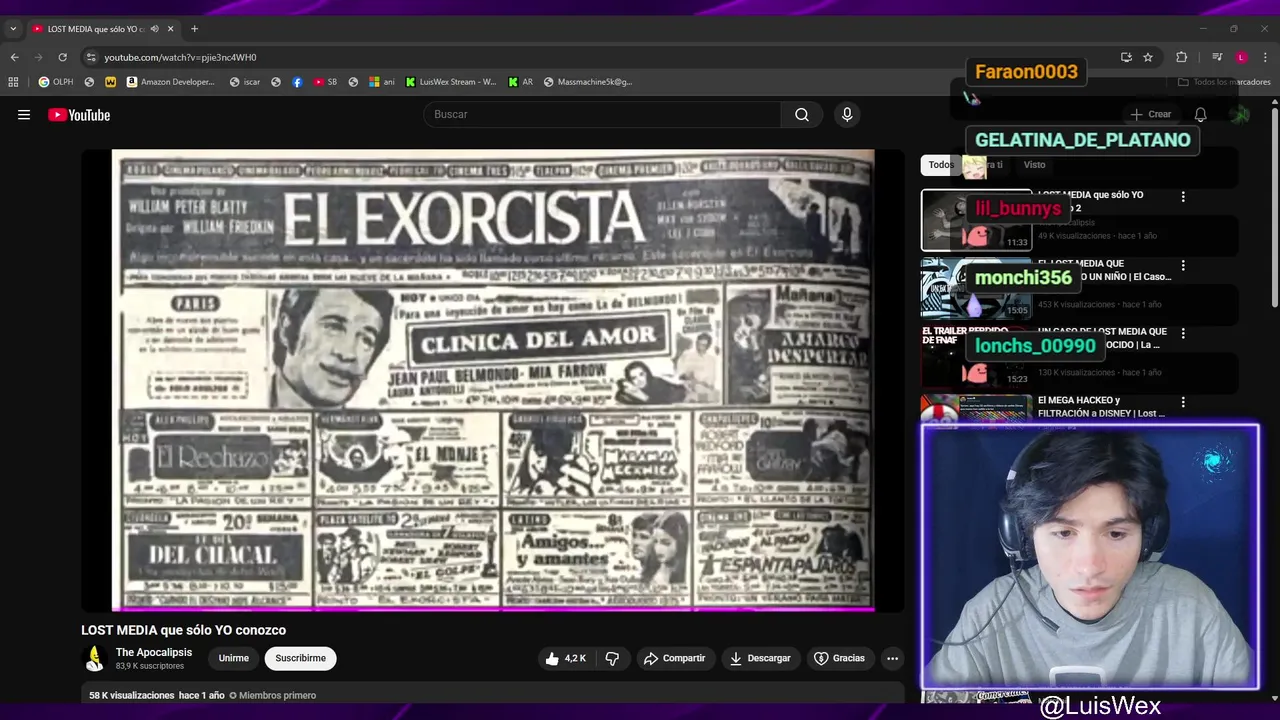
Task: Open the apps grid in bookmarks bar
Action: 13,82
